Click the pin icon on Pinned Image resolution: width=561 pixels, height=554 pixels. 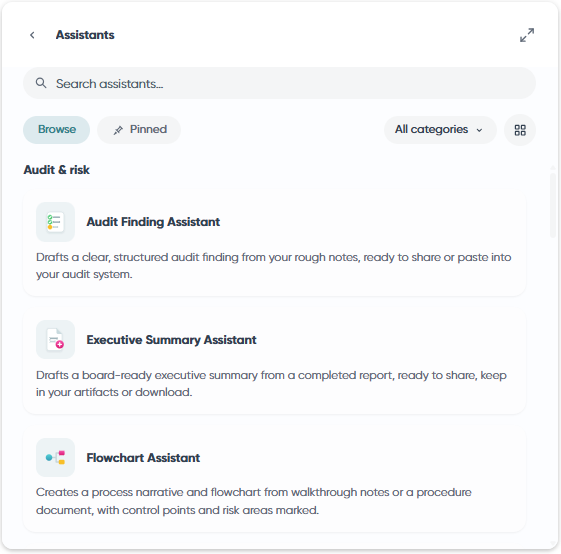pos(118,130)
